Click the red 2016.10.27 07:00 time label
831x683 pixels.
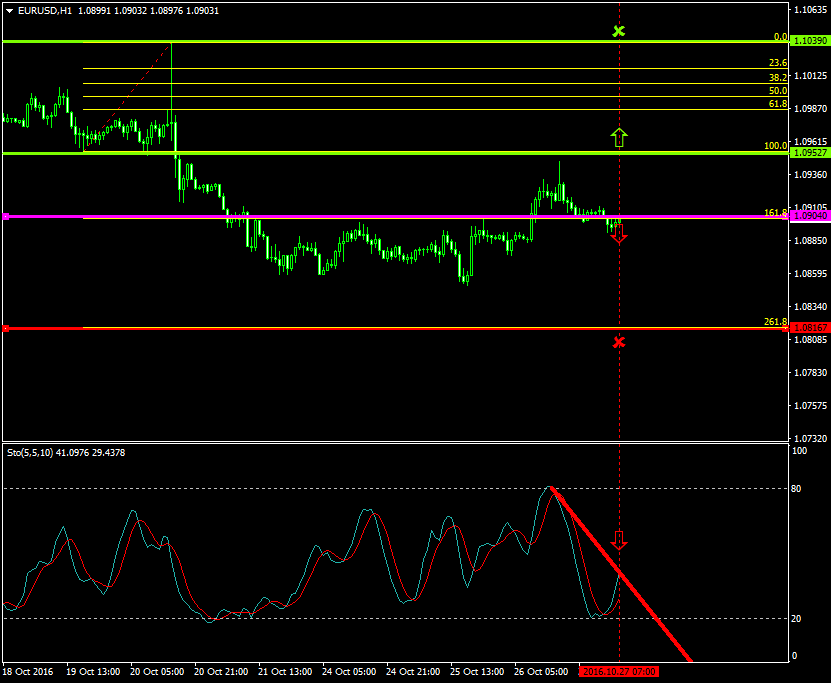point(621,670)
